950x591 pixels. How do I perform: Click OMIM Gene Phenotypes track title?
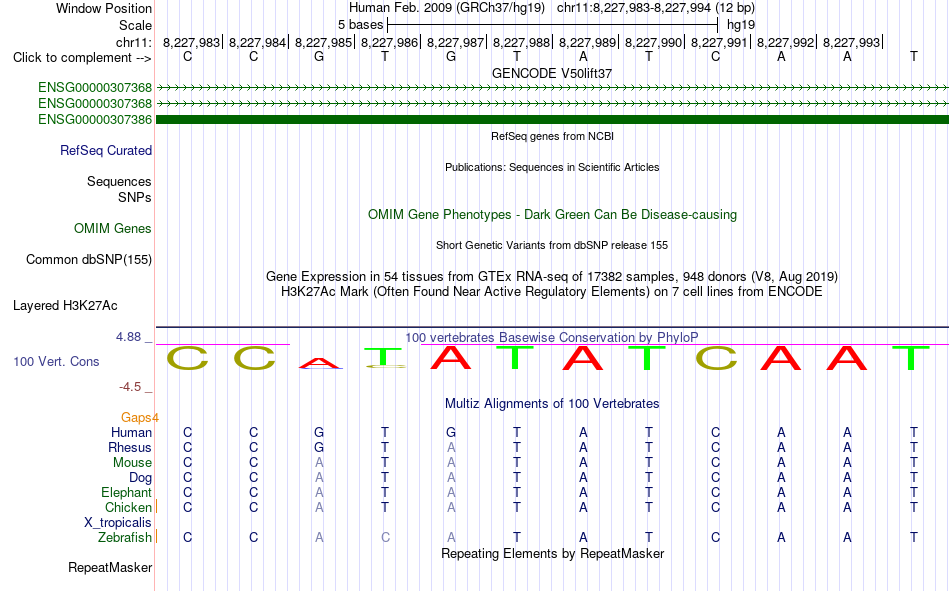(x=552, y=215)
